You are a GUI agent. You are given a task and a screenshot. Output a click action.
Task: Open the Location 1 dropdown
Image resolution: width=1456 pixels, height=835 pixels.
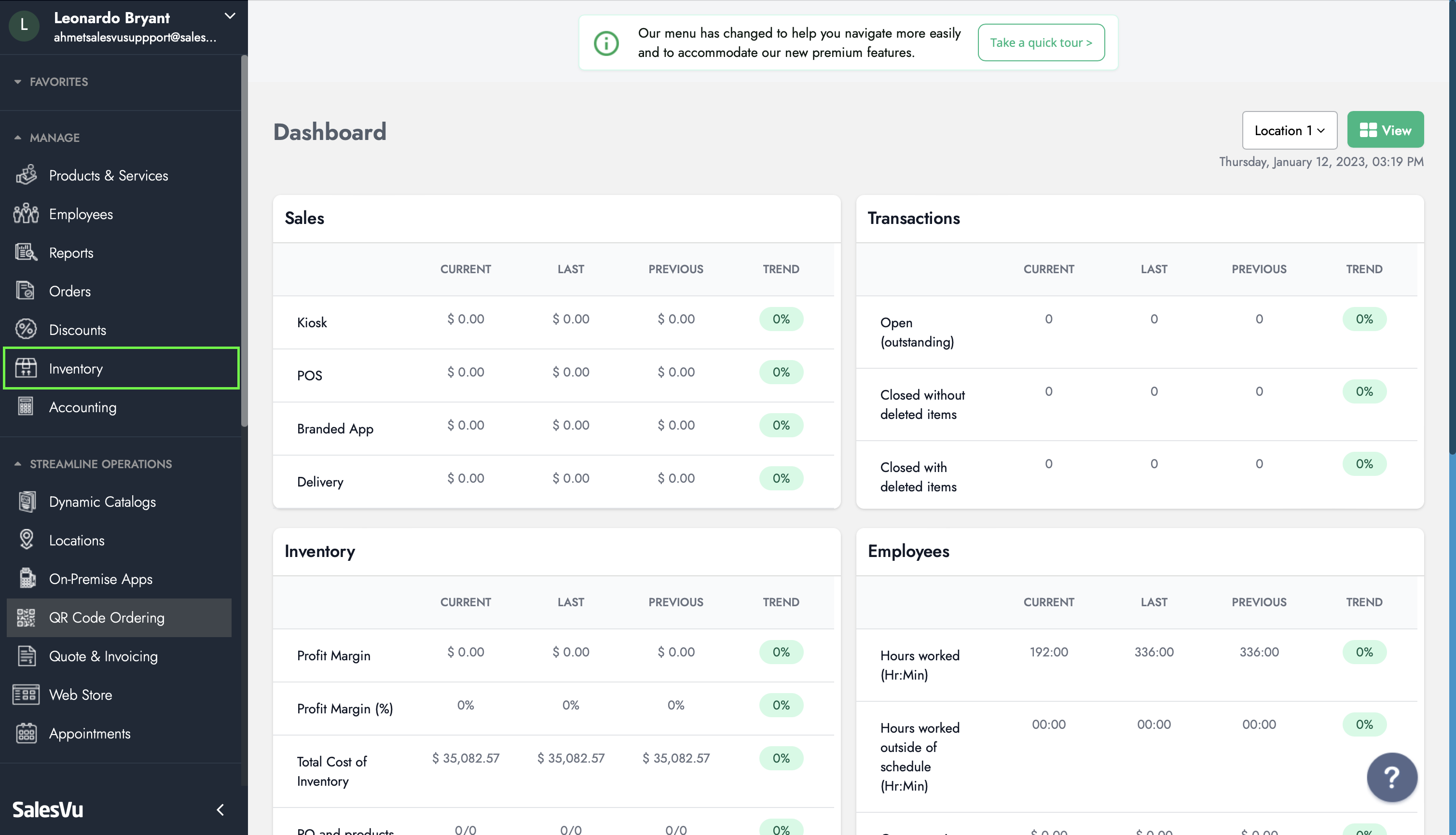1289,130
